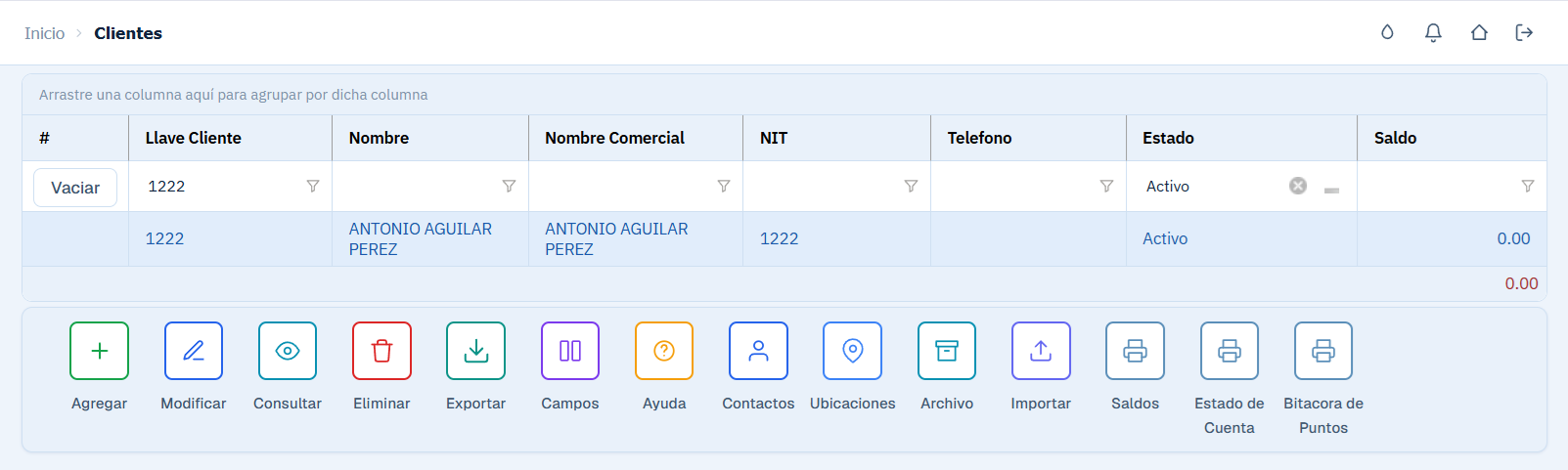
Task: Click the group-by column drop area text
Action: (233, 95)
